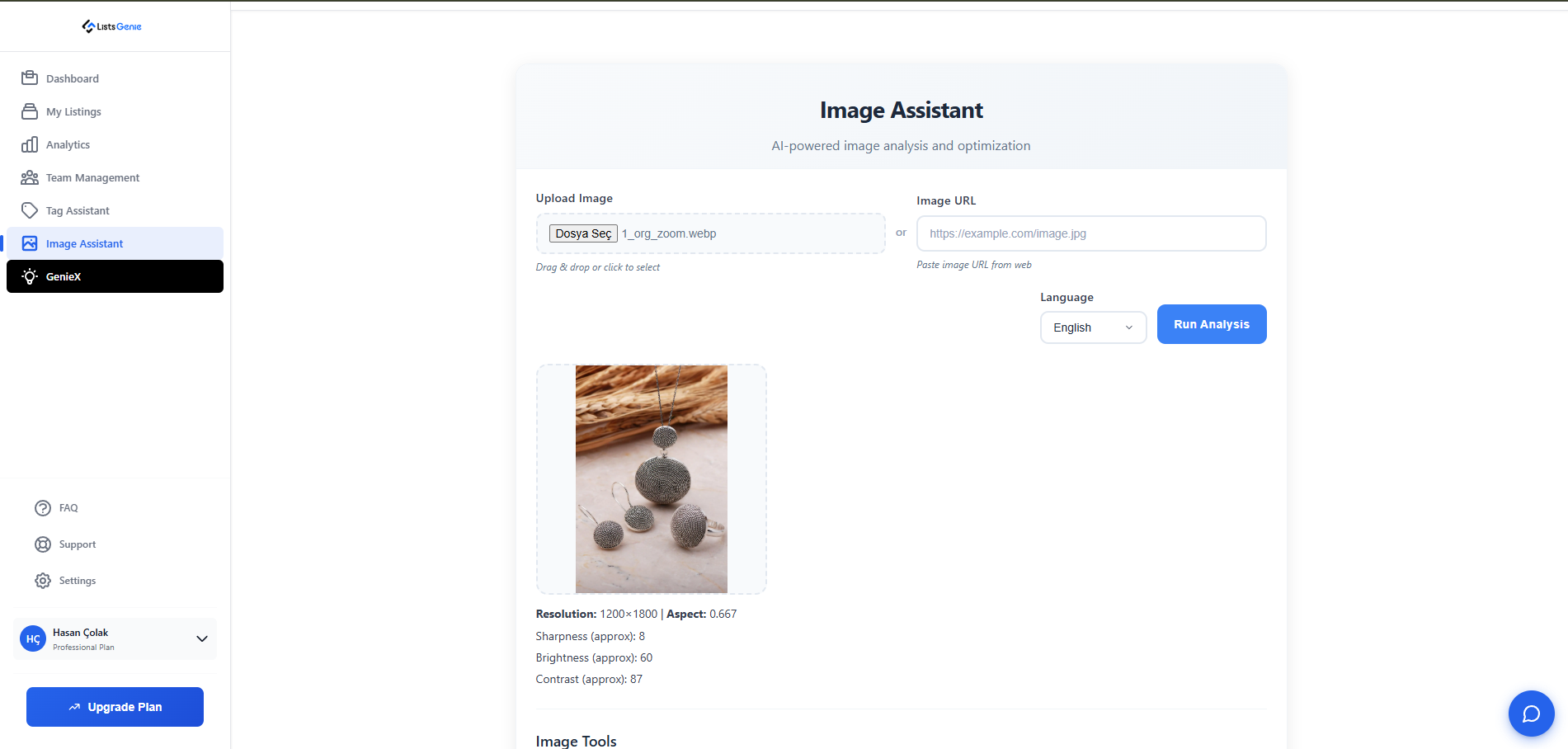This screenshot has height=749, width=1568.
Task: Click the Run Analysis button
Action: click(1212, 324)
